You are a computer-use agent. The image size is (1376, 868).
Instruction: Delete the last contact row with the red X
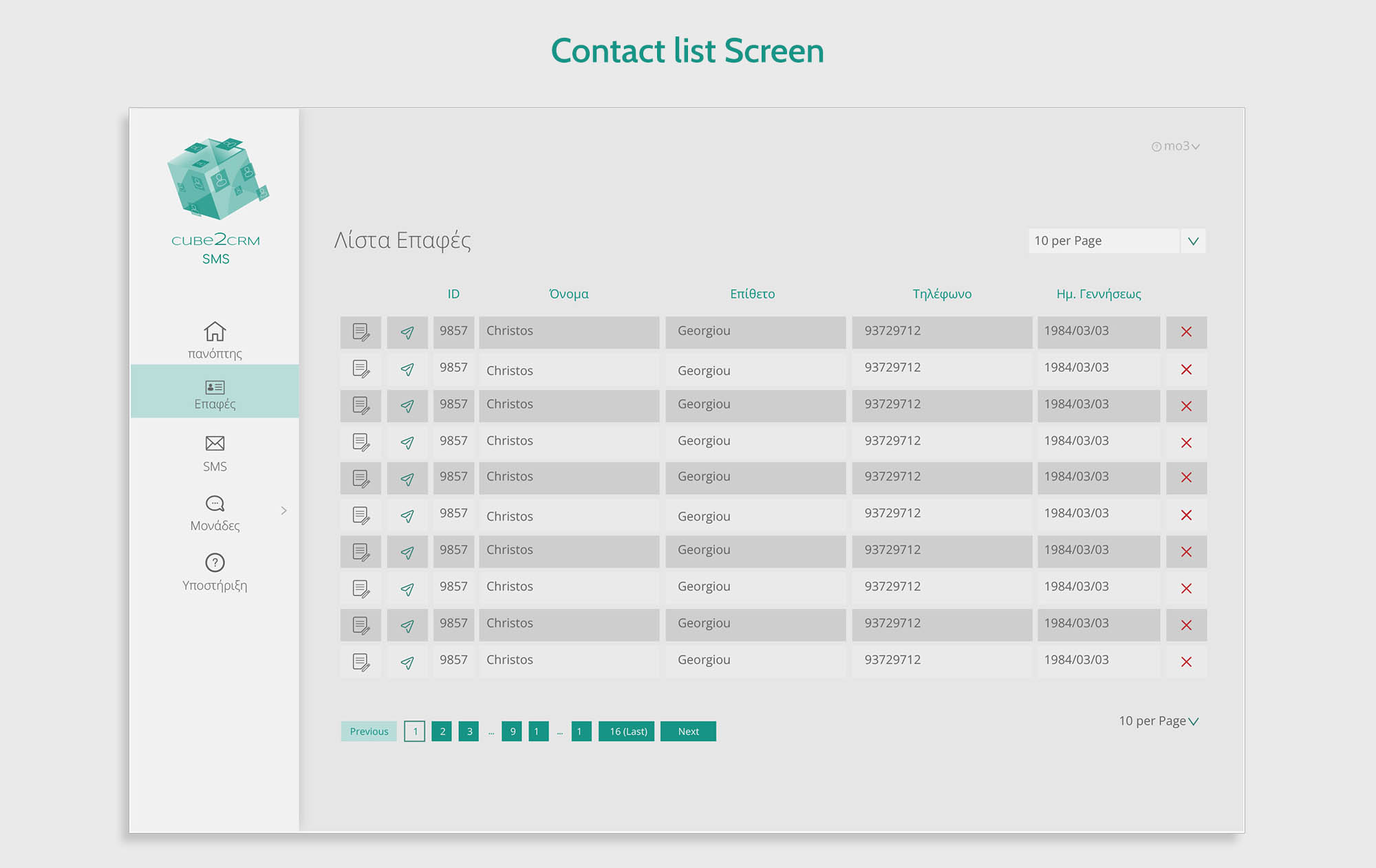pyautogui.click(x=1186, y=662)
